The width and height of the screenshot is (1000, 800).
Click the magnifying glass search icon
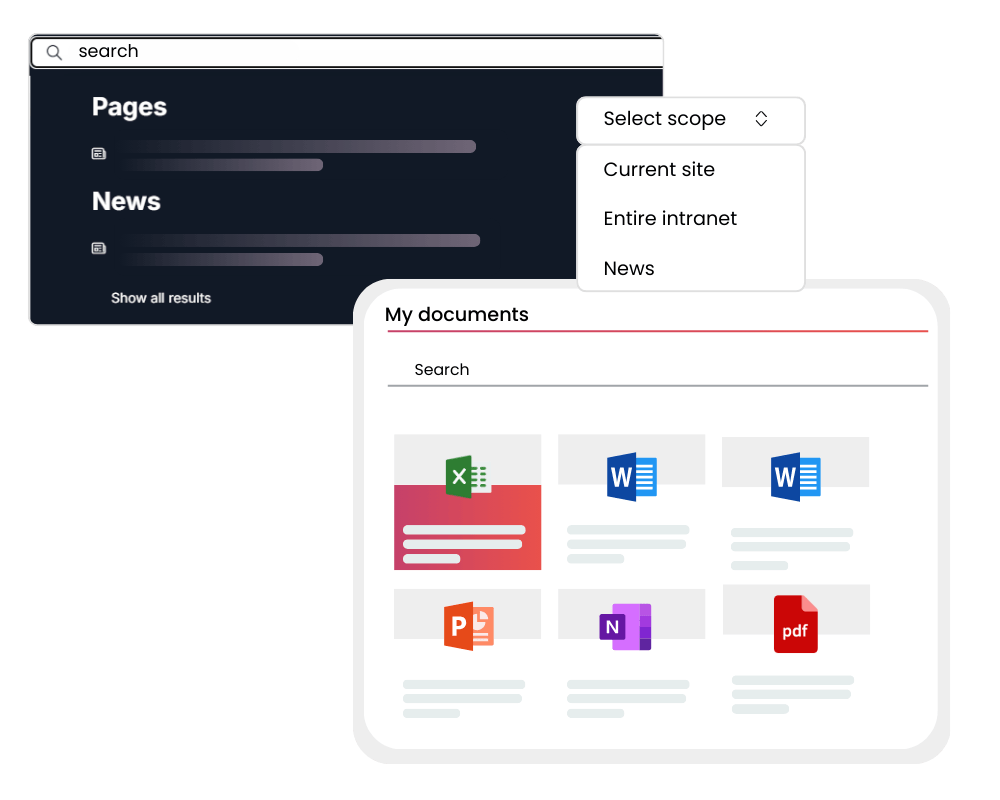point(55,52)
